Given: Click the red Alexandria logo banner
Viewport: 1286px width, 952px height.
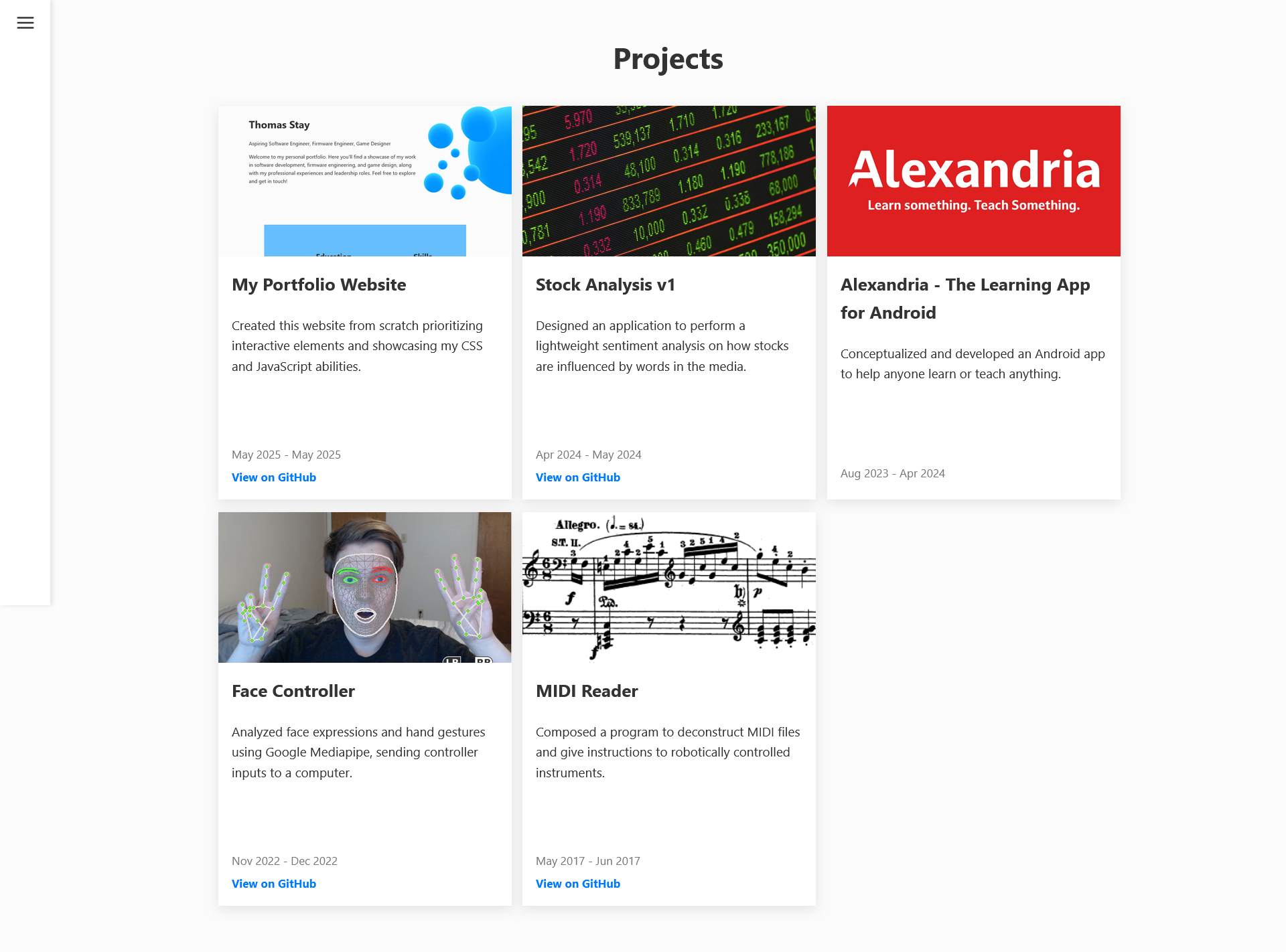Looking at the screenshot, I should (974, 181).
